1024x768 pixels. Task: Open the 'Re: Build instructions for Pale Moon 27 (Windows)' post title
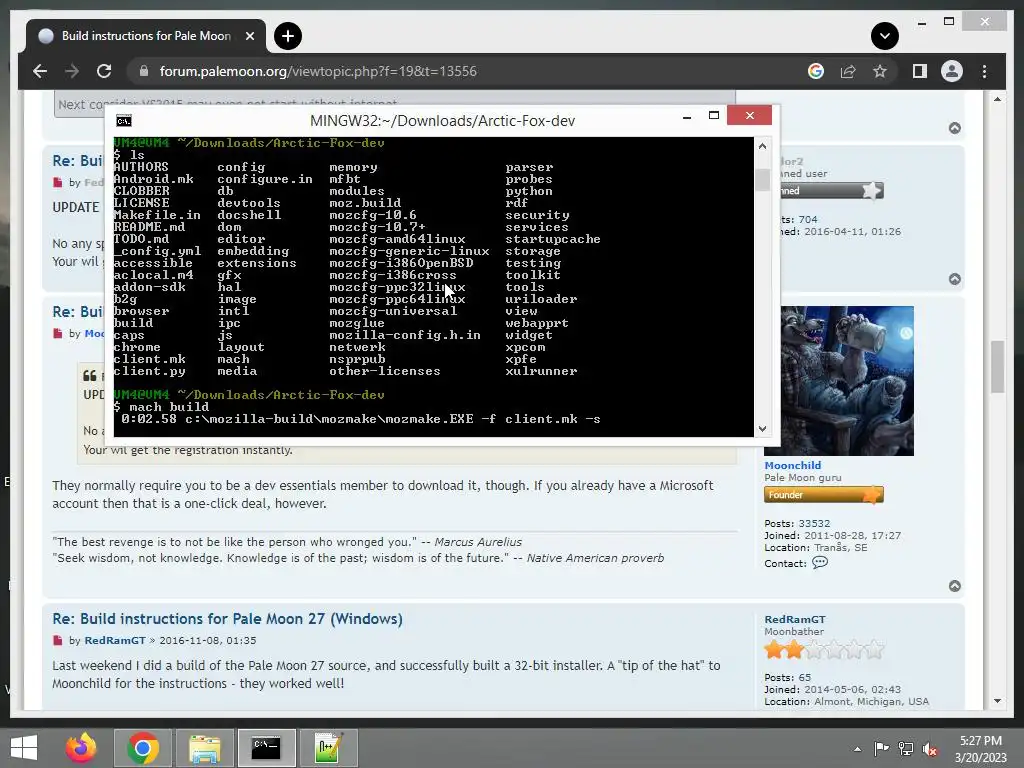coord(227,619)
